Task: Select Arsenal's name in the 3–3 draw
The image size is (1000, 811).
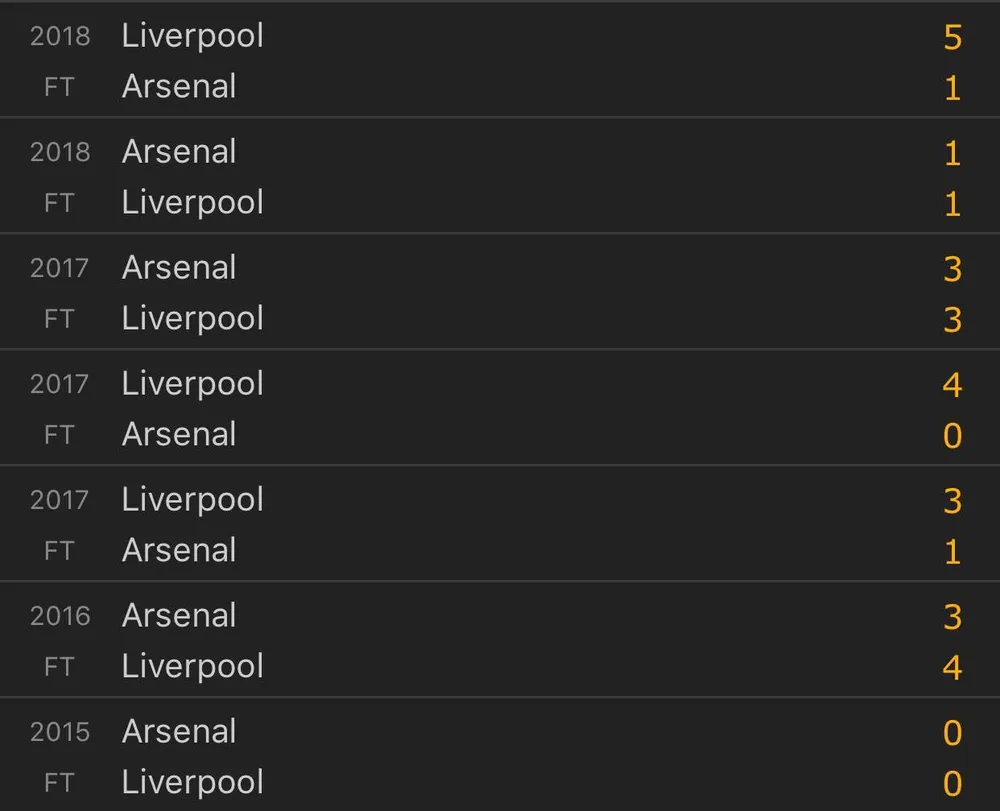Action: click(179, 268)
